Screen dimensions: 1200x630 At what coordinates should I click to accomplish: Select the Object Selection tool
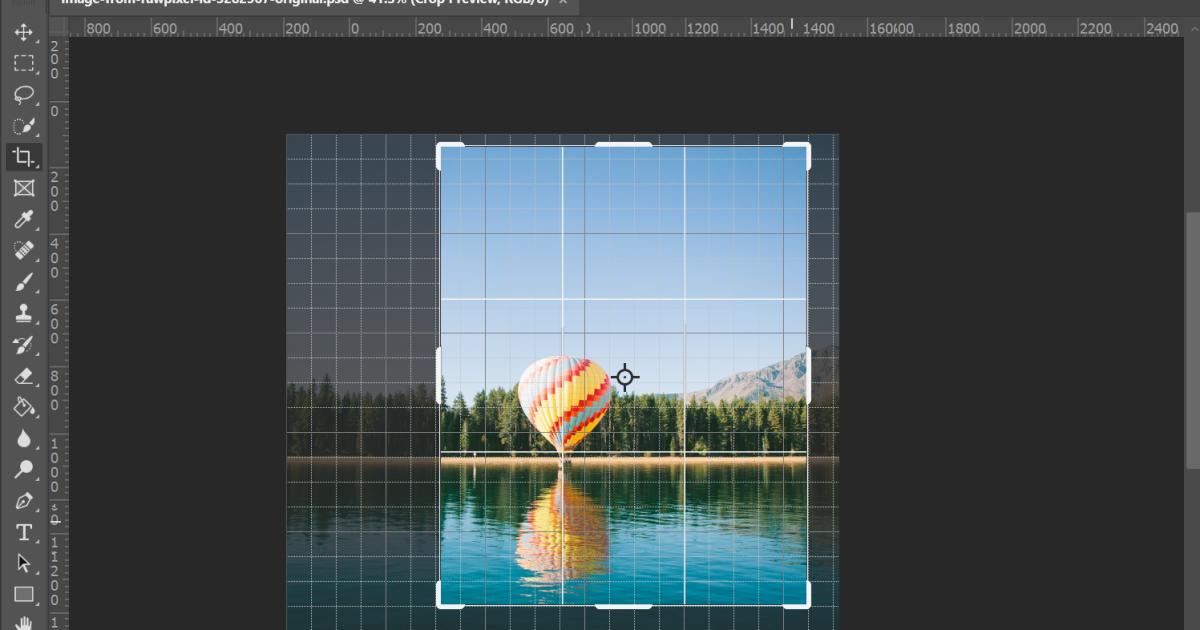[24, 126]
